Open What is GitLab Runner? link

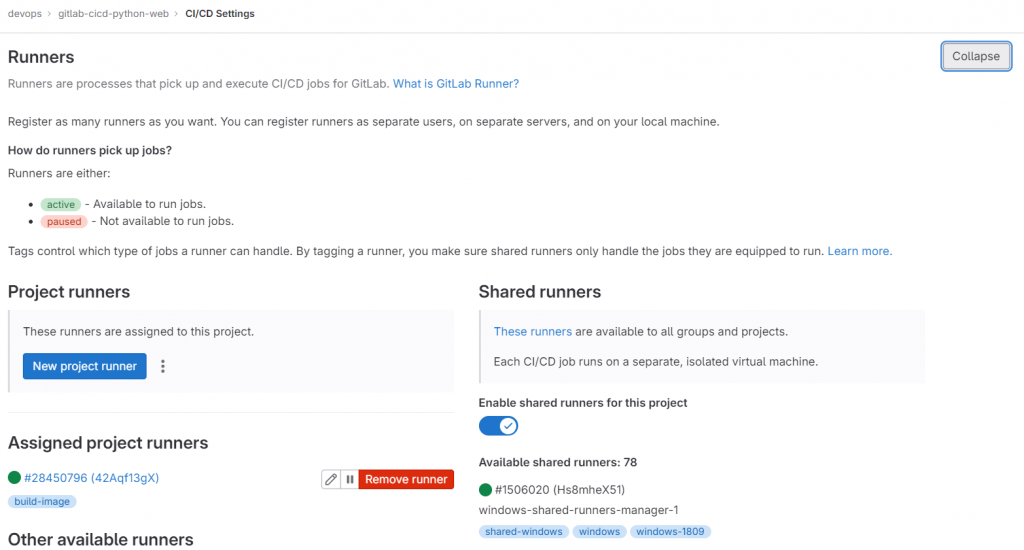(x=455, y=84)
